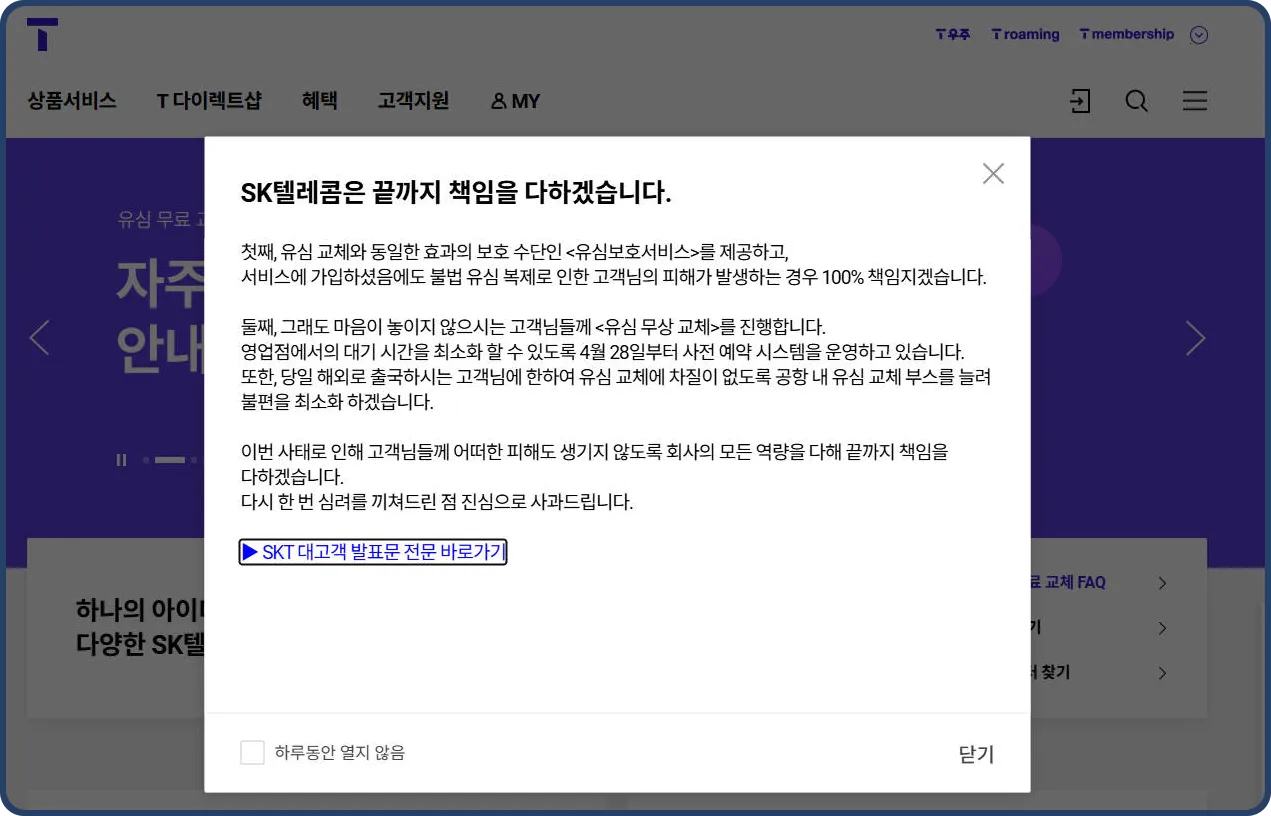Open the login icon in header
Screen dimensions: 1271x816
(x=1080, y=101)
